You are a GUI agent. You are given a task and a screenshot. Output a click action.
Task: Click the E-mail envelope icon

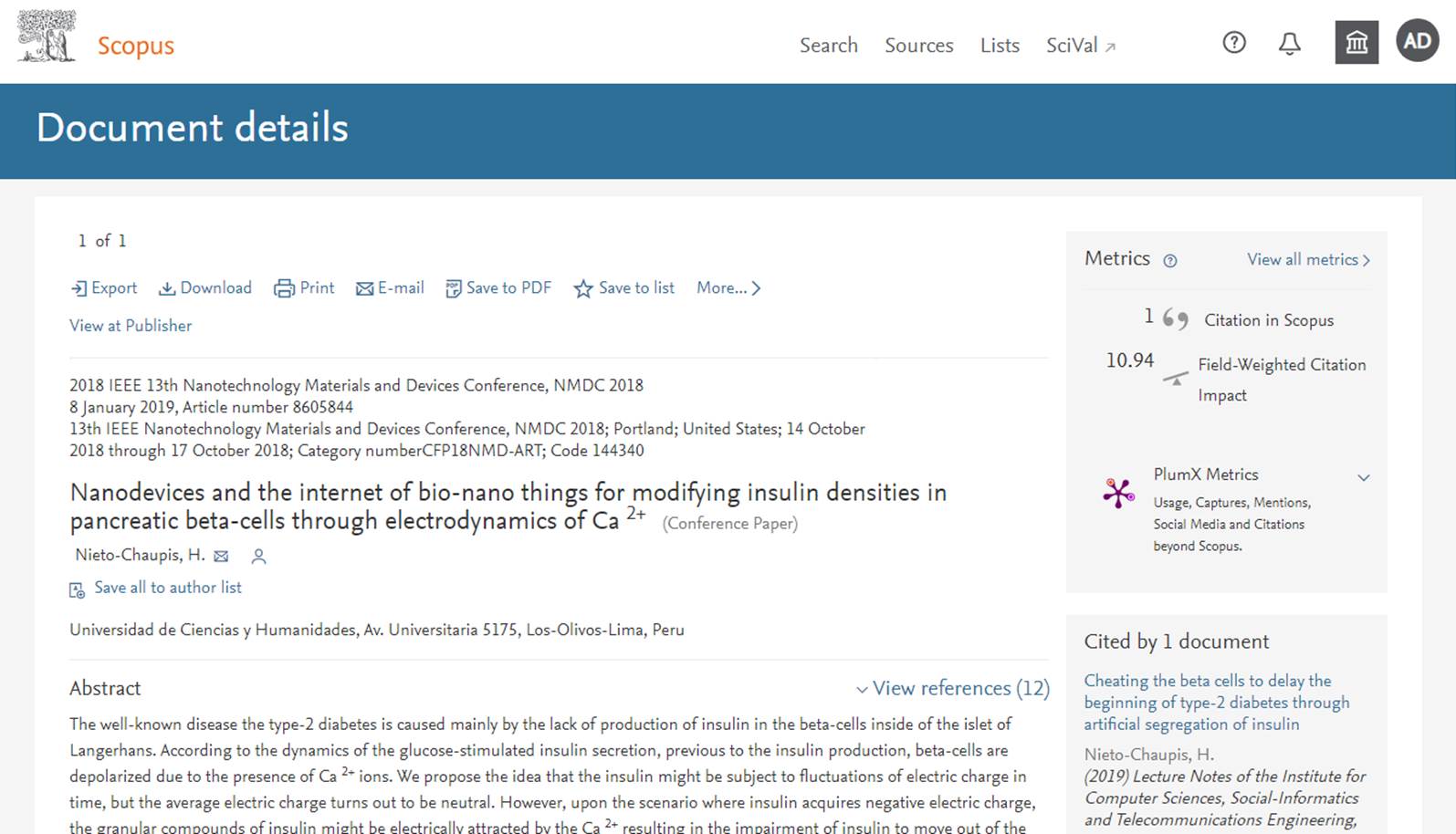364,288
